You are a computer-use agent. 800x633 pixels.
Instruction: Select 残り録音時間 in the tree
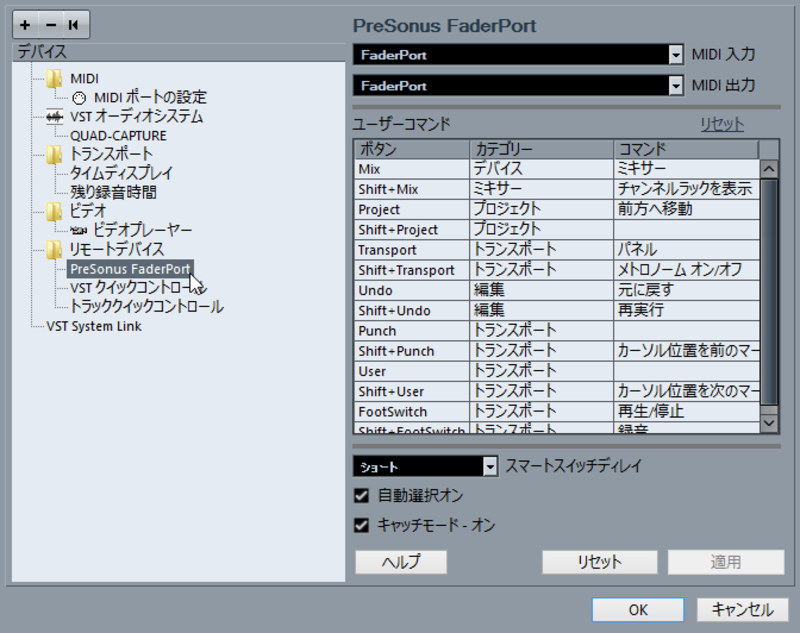(113, 192)
